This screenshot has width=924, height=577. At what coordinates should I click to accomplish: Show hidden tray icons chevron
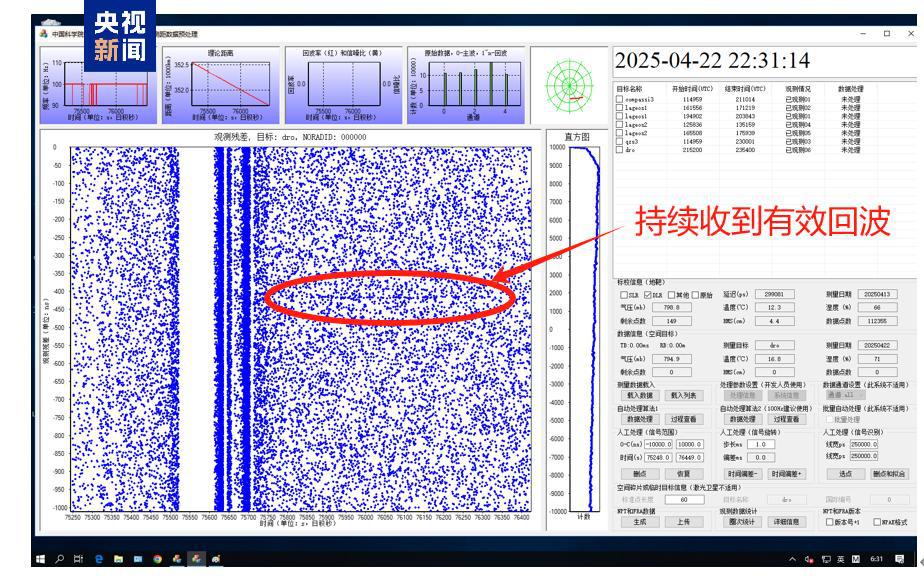click(793, 559)
